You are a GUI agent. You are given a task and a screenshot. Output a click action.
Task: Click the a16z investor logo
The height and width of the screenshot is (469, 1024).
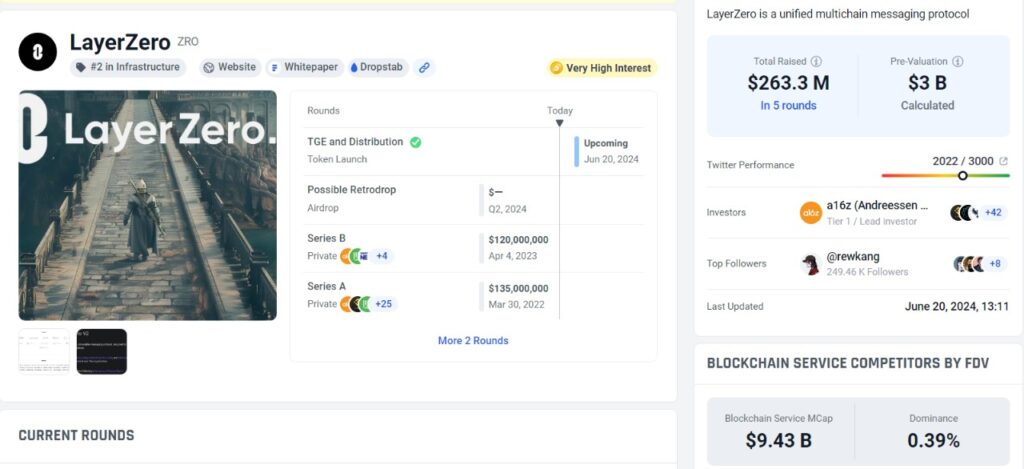coord(811,213)
